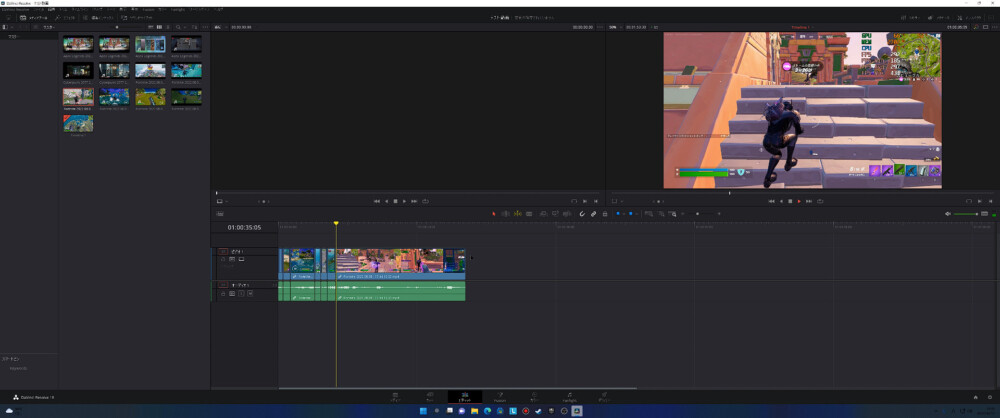1000x418 pixels.
Task: Click the yellow-highlighted edit mode tool
Action: click(518, 214)
